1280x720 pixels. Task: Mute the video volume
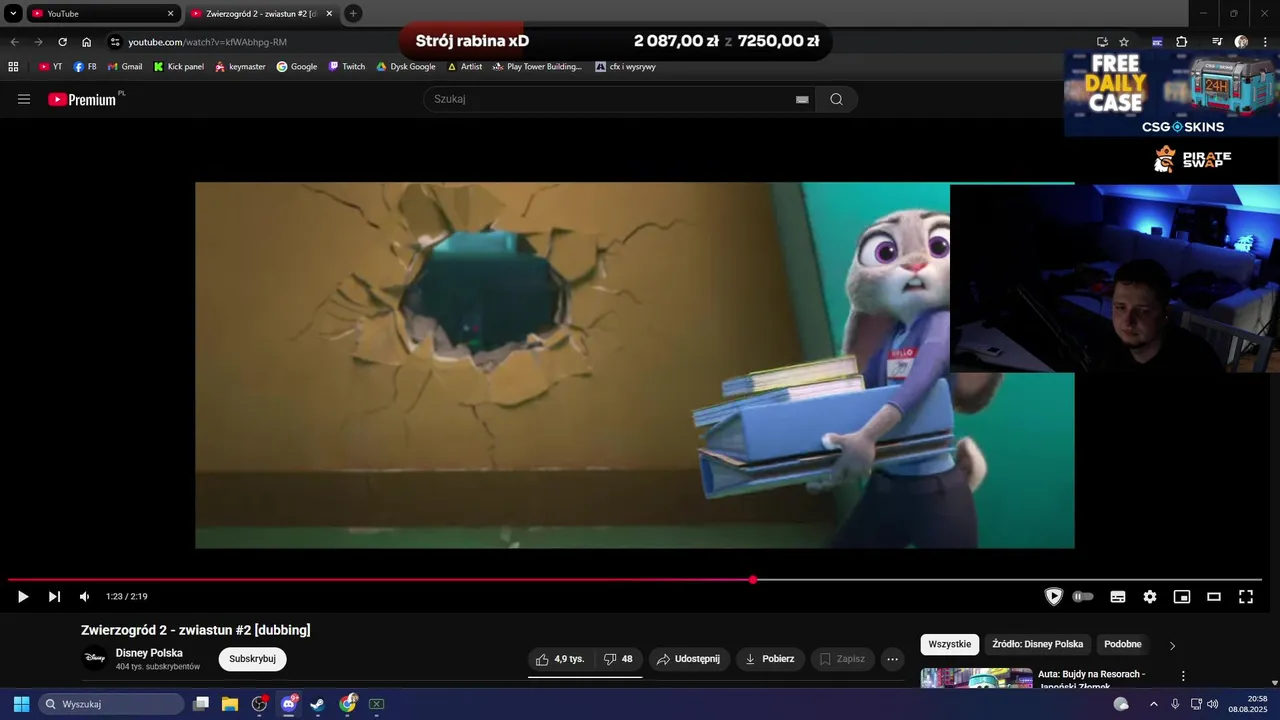(x=84, y=597)
